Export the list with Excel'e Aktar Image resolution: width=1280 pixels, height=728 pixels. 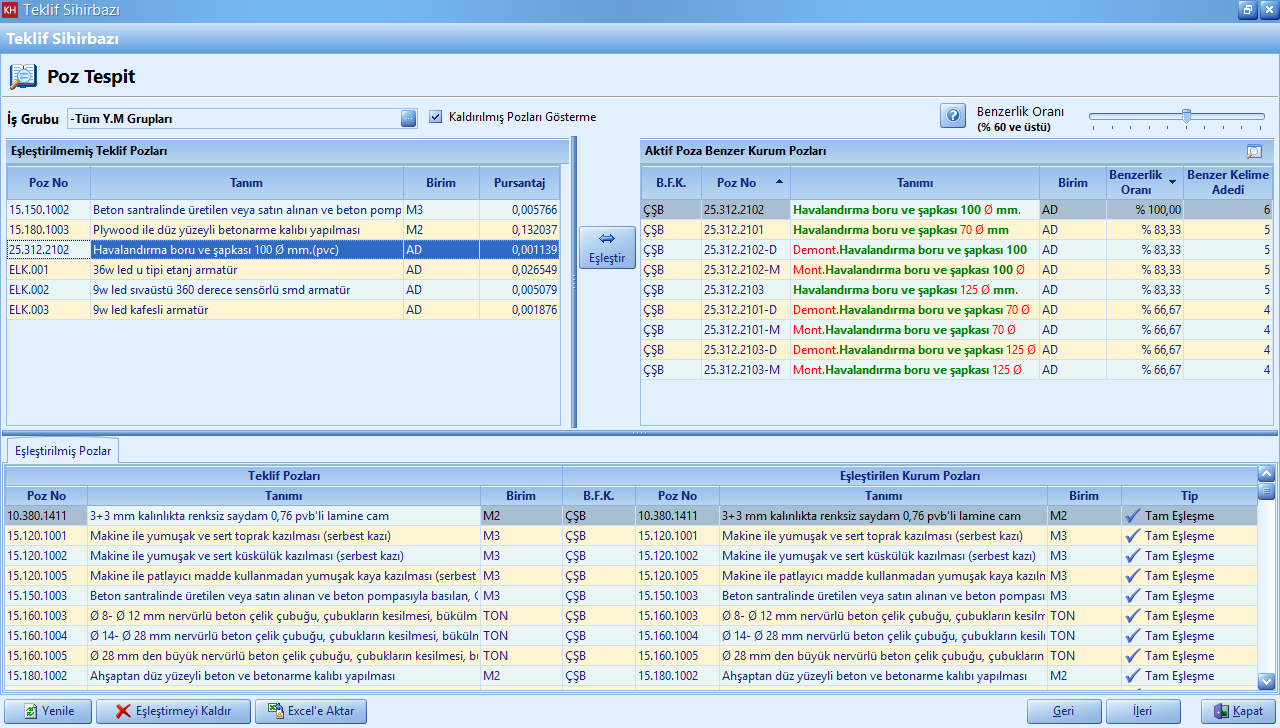click(x=311, y=711)
